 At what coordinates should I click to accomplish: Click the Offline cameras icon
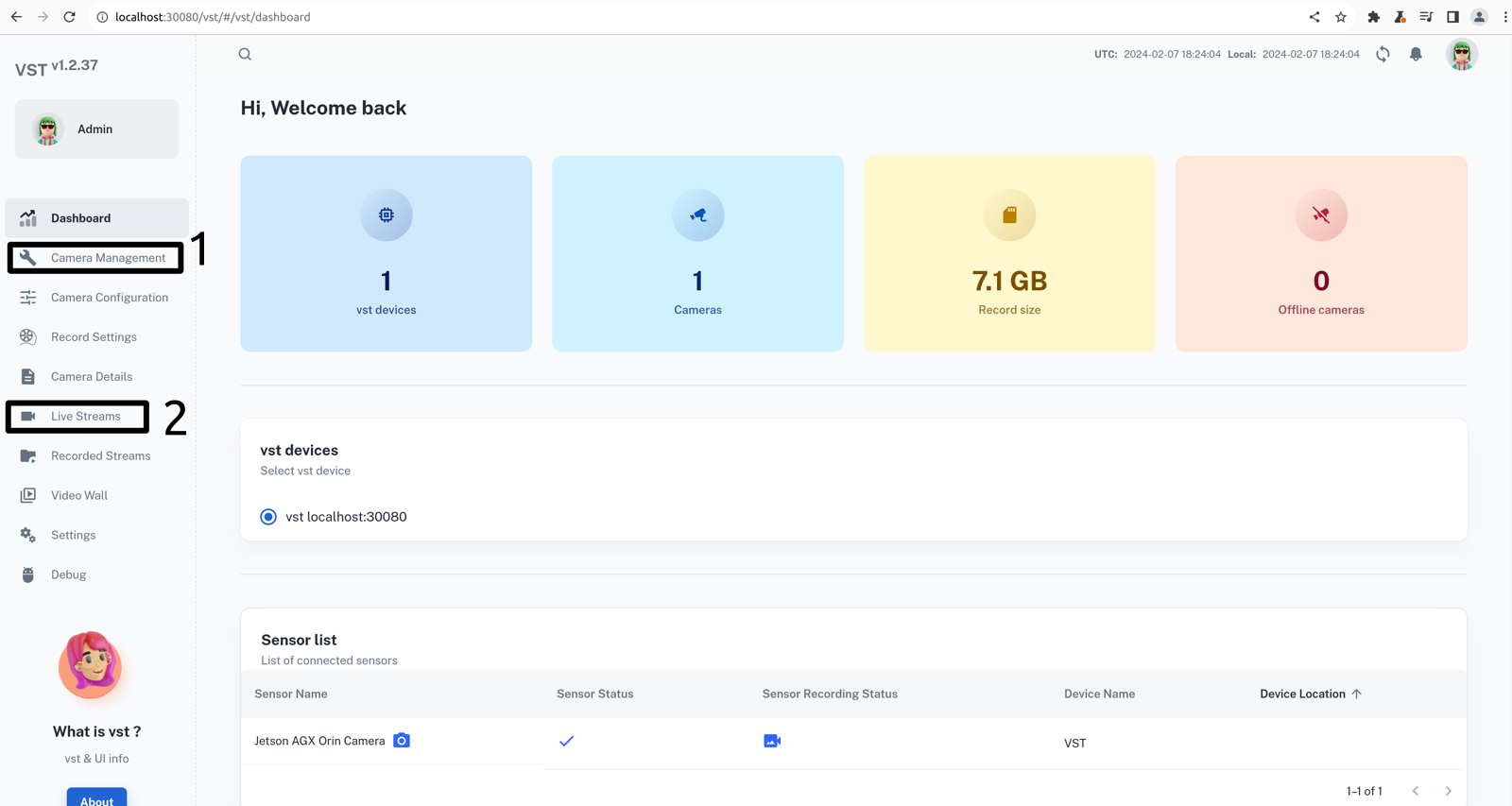click(x=1321, y=215)
